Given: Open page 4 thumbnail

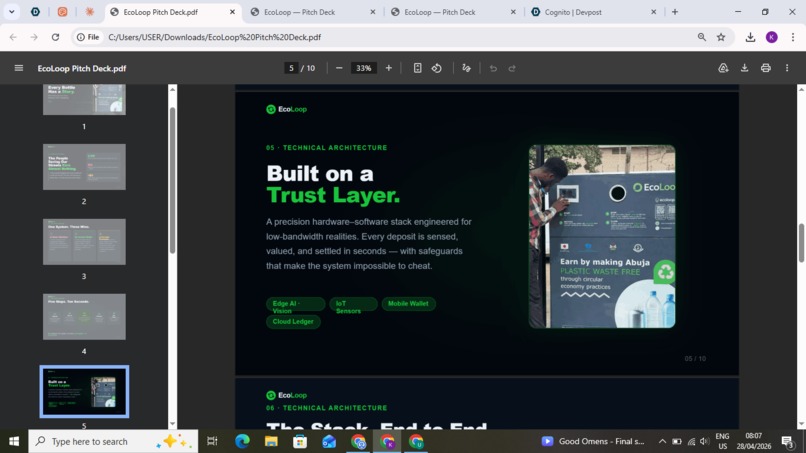Looking at the screenshot, I should (x=84, y=317).
